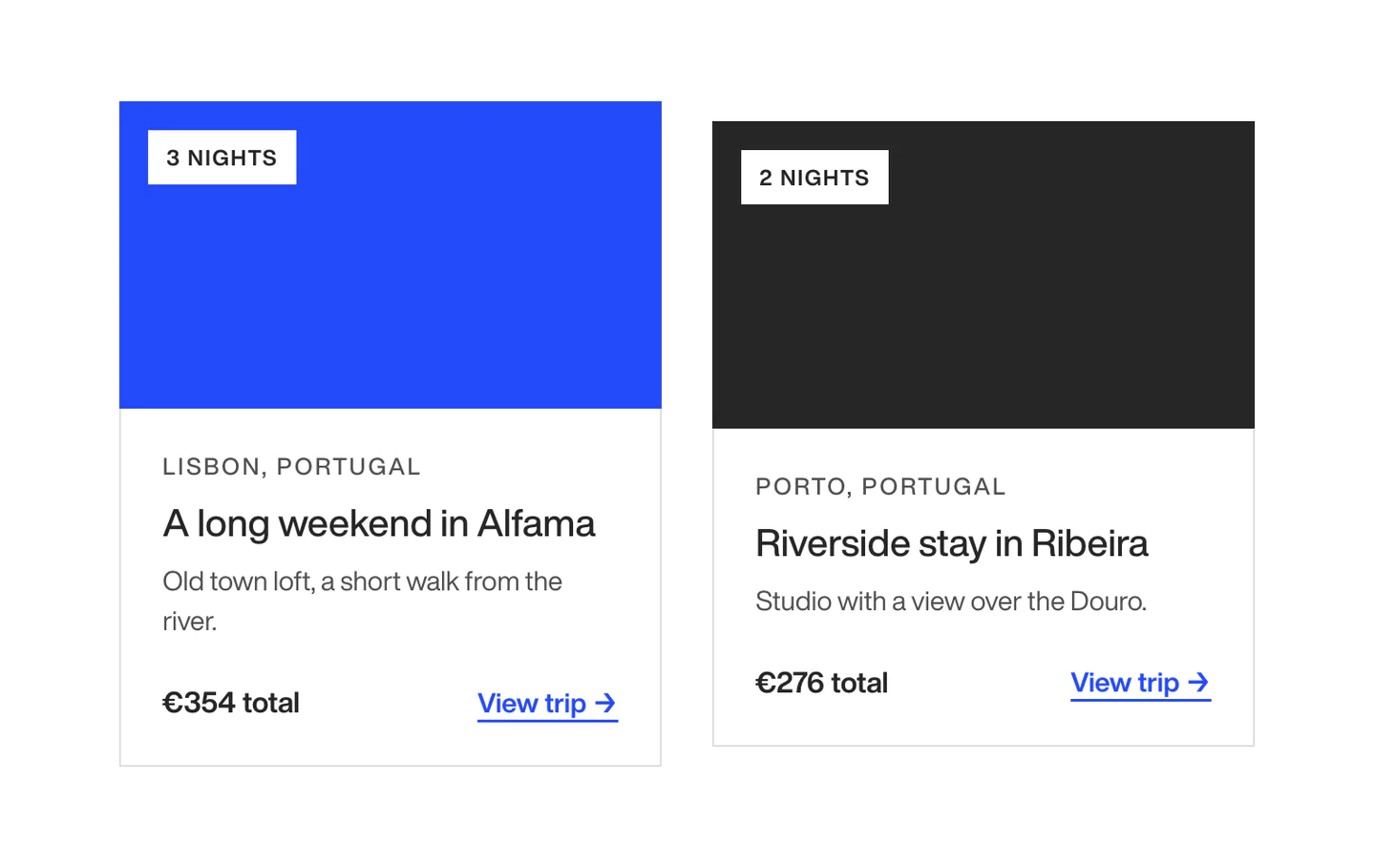The height and width of the screenshot is (868, 1374).
Task: Click the word Douro in the Porto description
Action: point(1108,602)
